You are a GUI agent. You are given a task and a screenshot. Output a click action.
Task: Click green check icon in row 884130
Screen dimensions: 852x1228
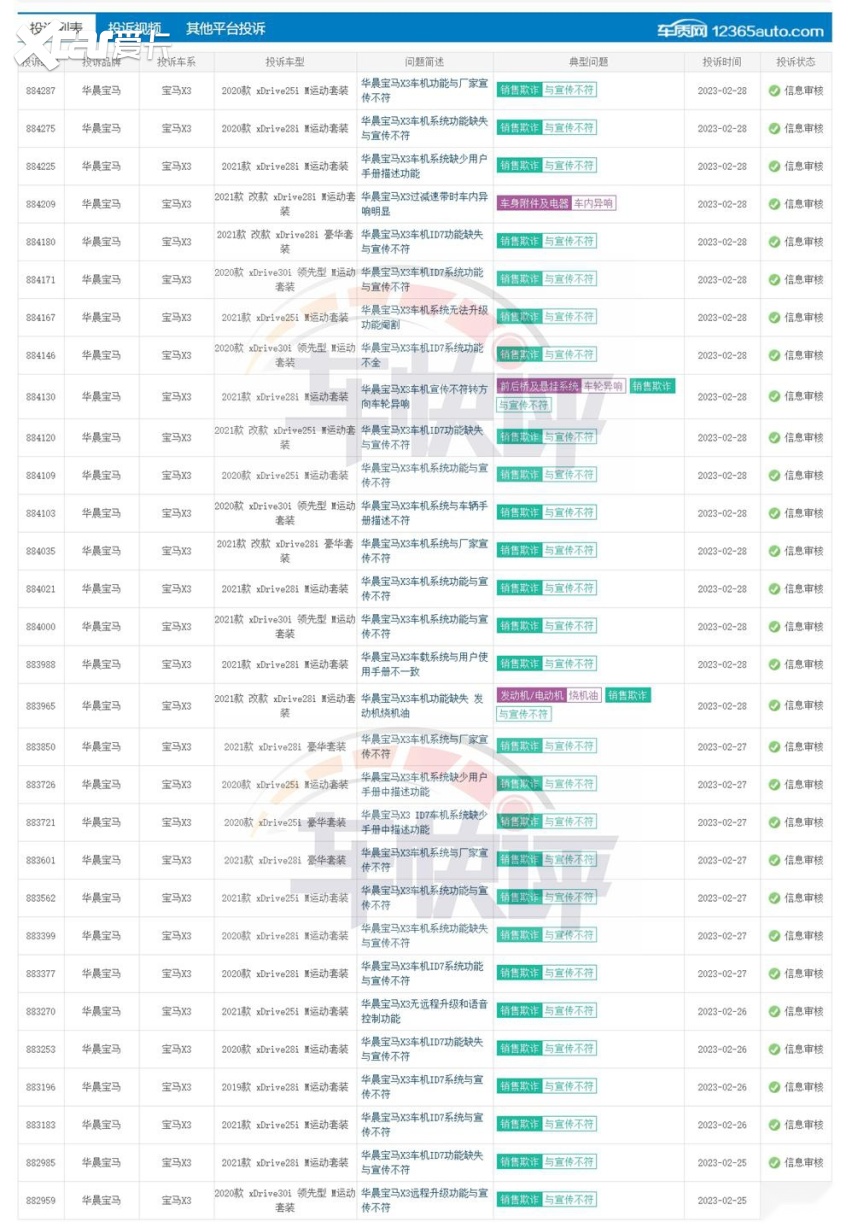[x=774, y=397]
